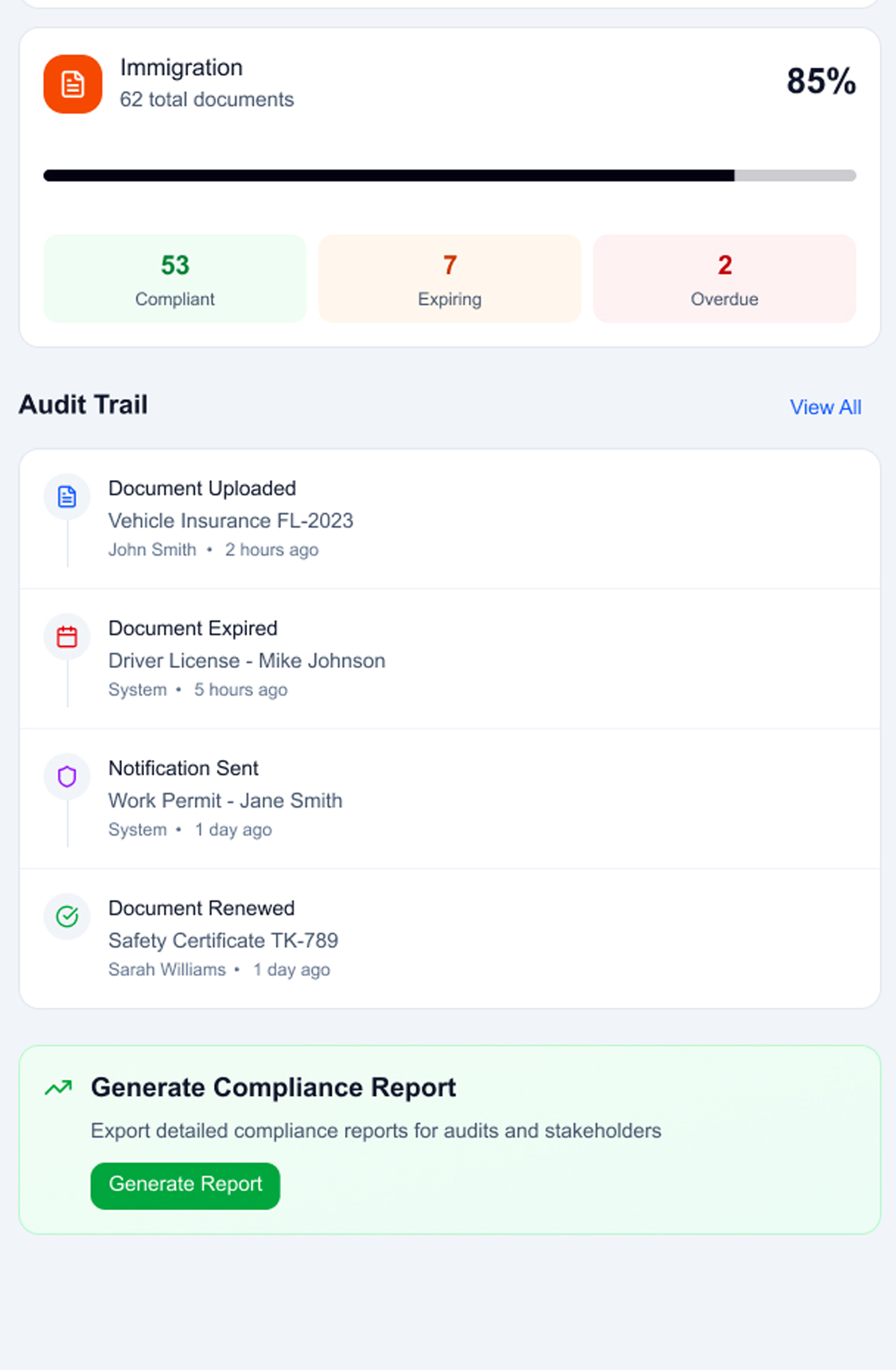Click the green trending arrow icon
The height and width of the screenshot is (1370, 896).
click(x=59, y=1088)
